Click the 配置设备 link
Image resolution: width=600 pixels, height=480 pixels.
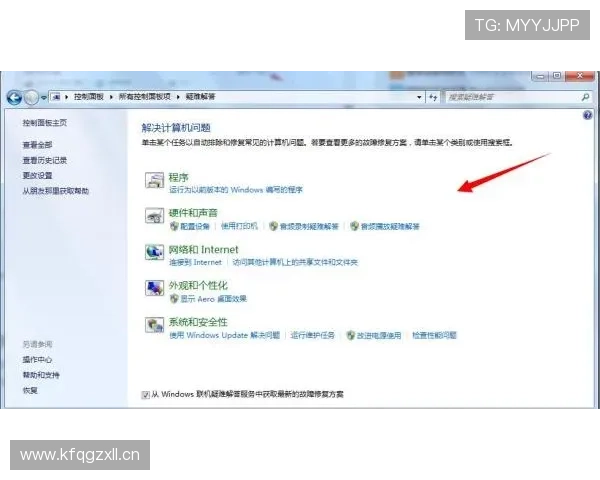pyautogui.click(x=195, y=226)
